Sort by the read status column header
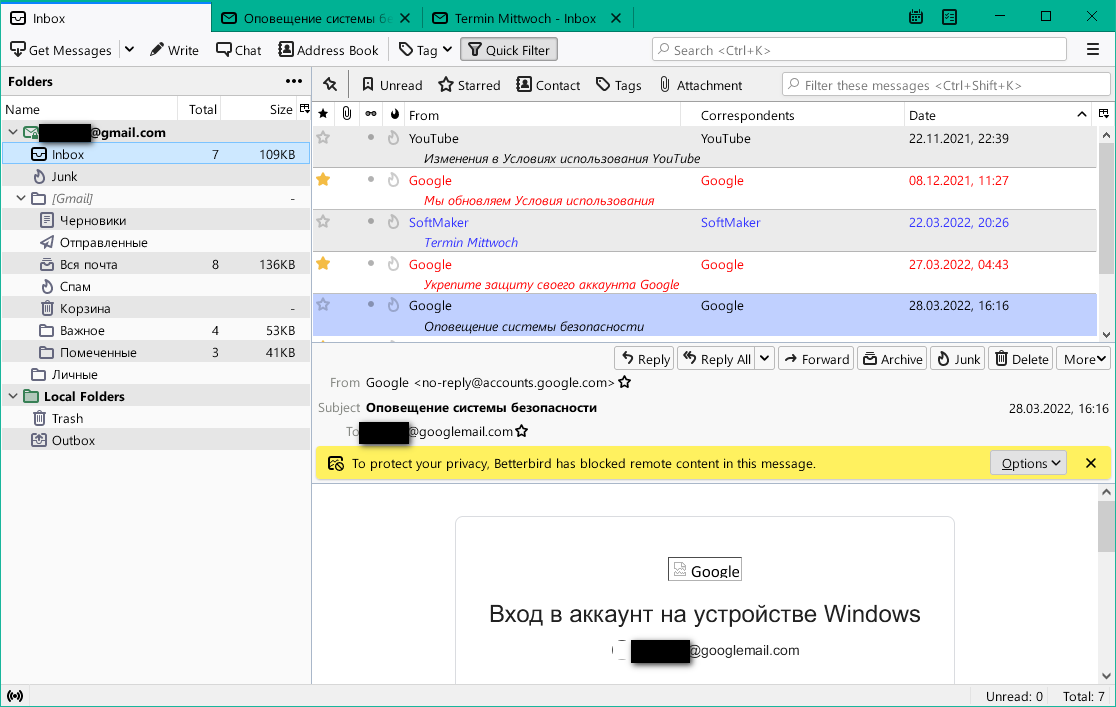This screenshot has width=1116, height=707. [371, 114]
